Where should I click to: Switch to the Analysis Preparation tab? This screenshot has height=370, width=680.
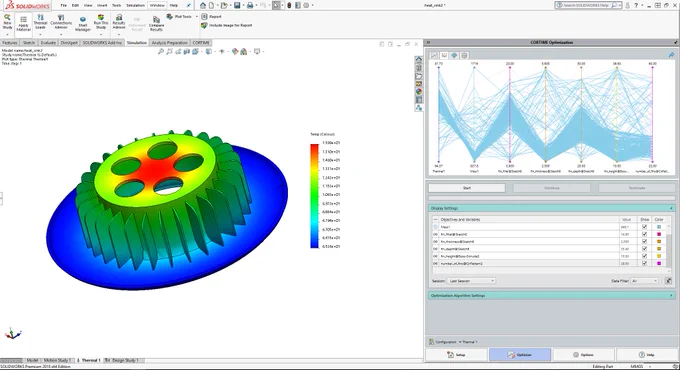pyautogui.click(x=170, y=43)
